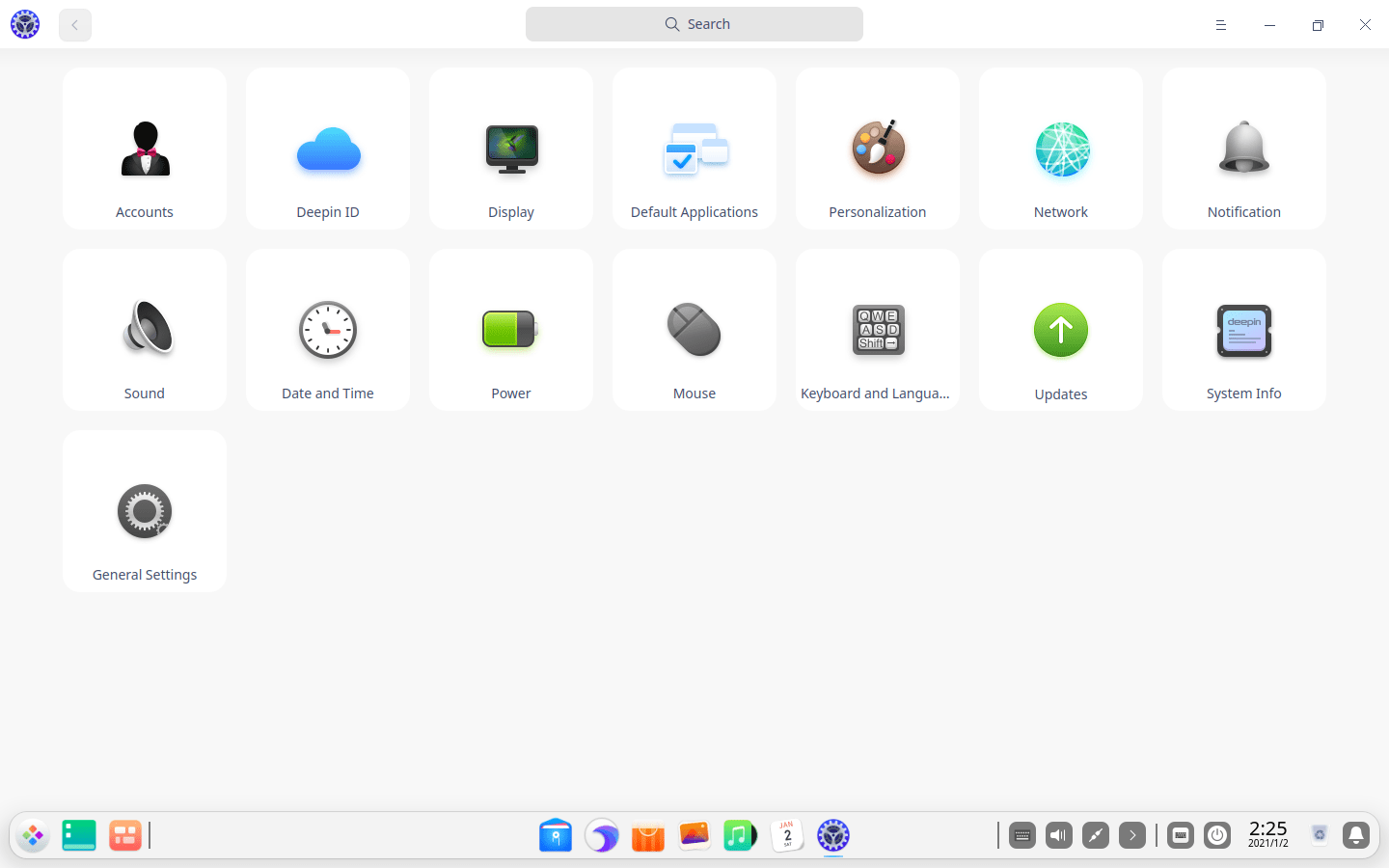Viewport: 1389px width, 868px height.
Task: Click the Search field in title bar
Action: pos(694,24)
